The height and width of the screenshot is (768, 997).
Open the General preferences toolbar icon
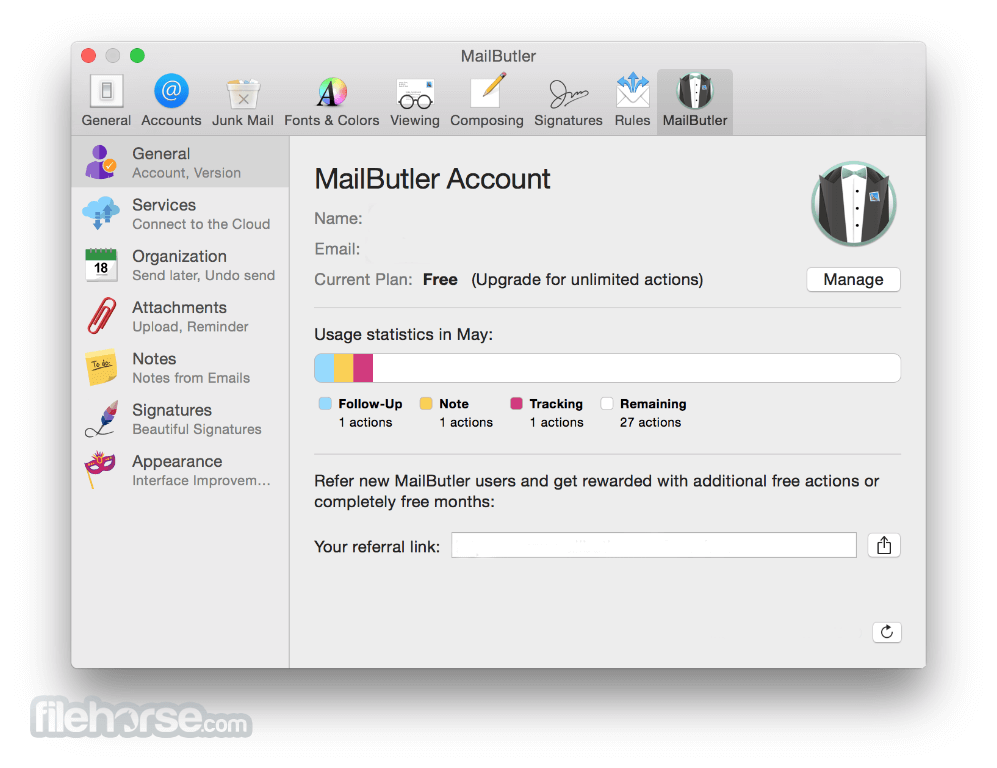pos(106,92)
